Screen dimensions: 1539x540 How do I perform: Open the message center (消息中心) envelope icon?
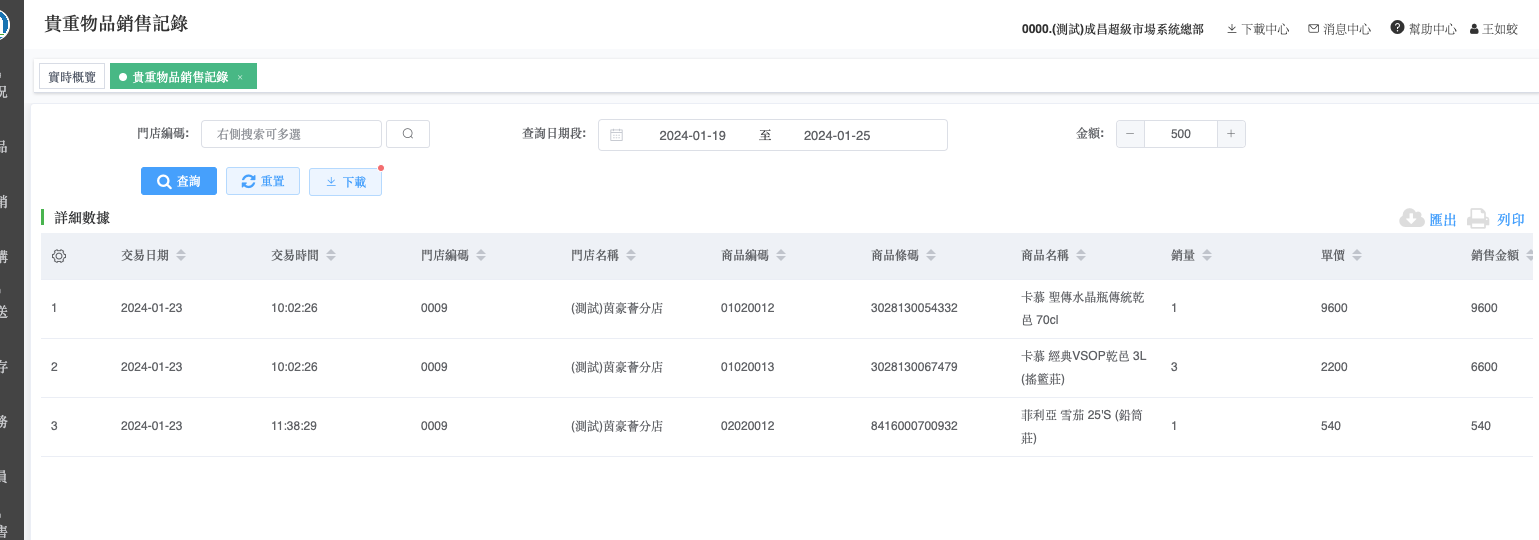pos(1313,29)
